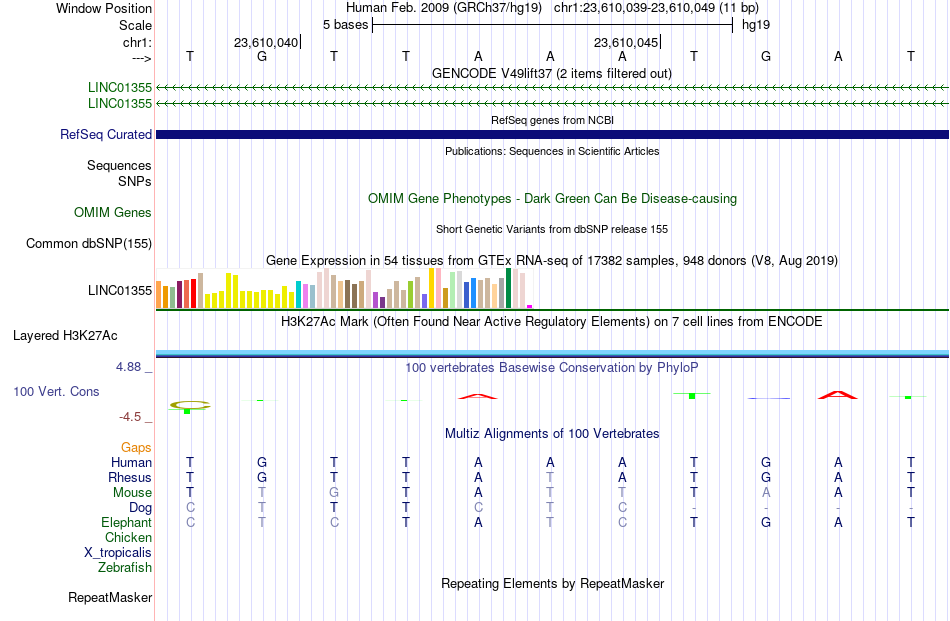
Task: Click the genome position header chr1:23,610,039-23,610,049
Action: [x=656, y=8]
